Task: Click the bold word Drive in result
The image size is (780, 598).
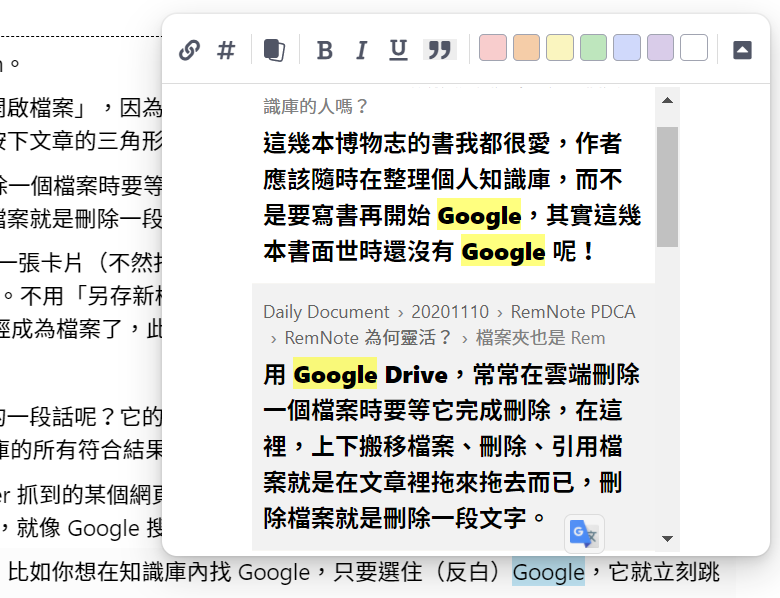Action: [x=416, y=375]
